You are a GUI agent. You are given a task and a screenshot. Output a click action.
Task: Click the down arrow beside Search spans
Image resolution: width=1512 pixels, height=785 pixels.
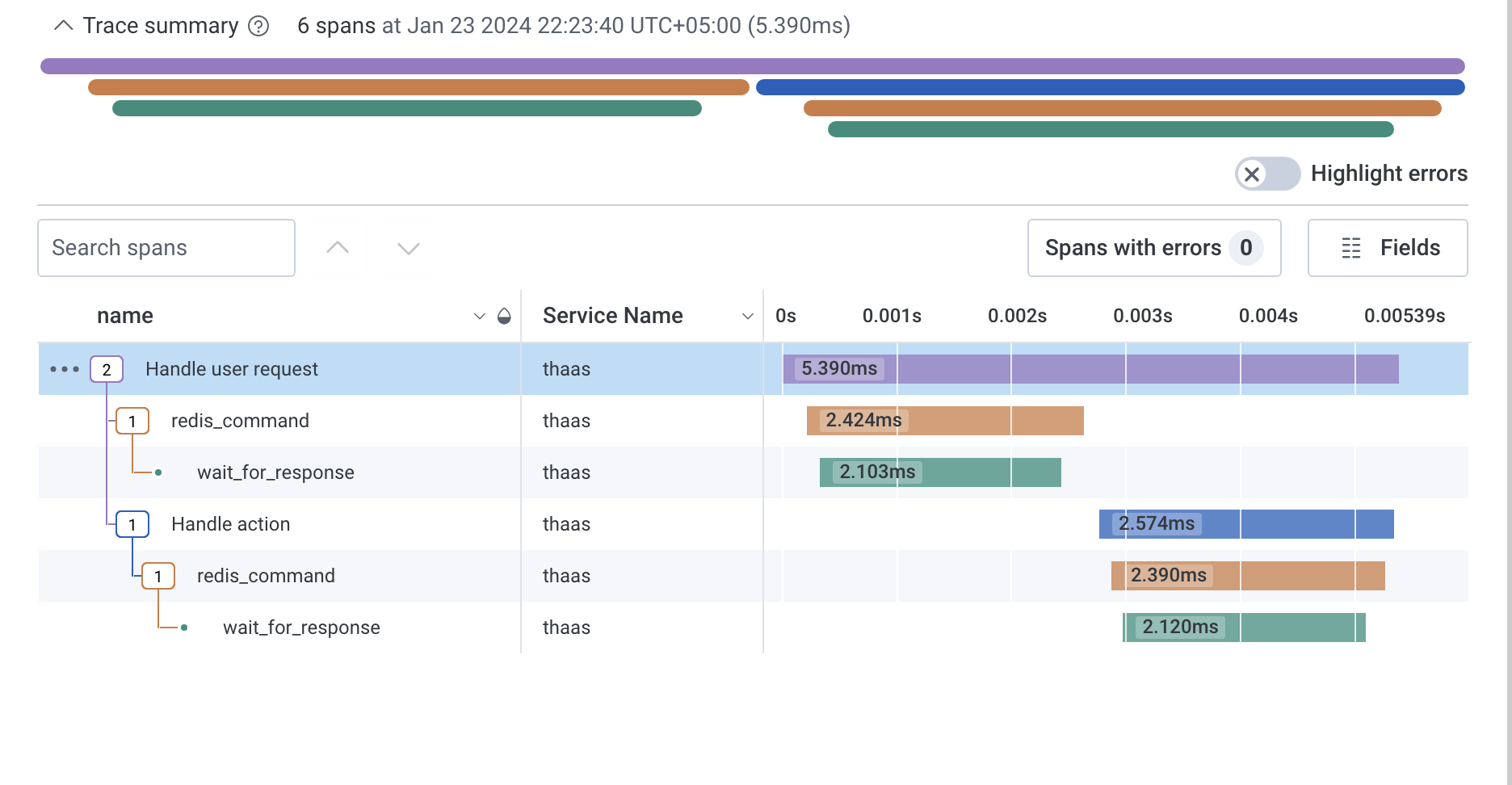[x=408, y=248]
